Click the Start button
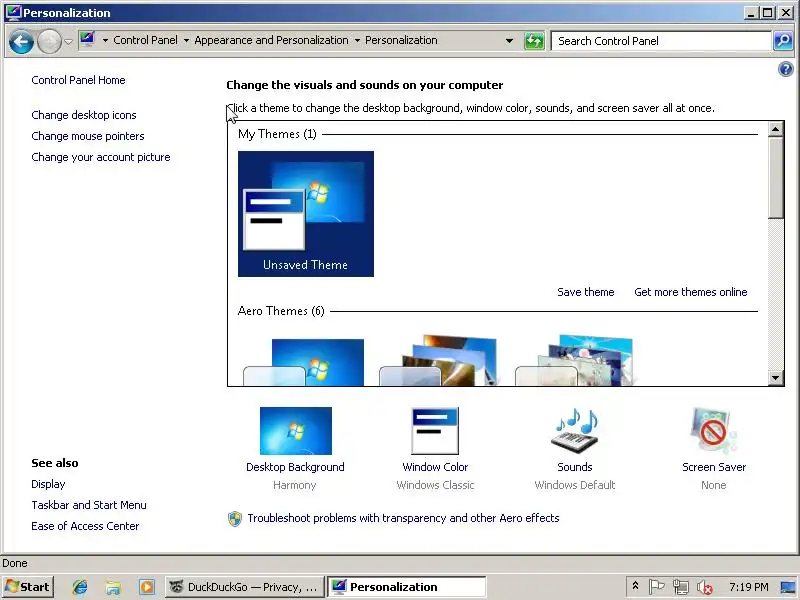The image size is (800, 600). [28, 587]
